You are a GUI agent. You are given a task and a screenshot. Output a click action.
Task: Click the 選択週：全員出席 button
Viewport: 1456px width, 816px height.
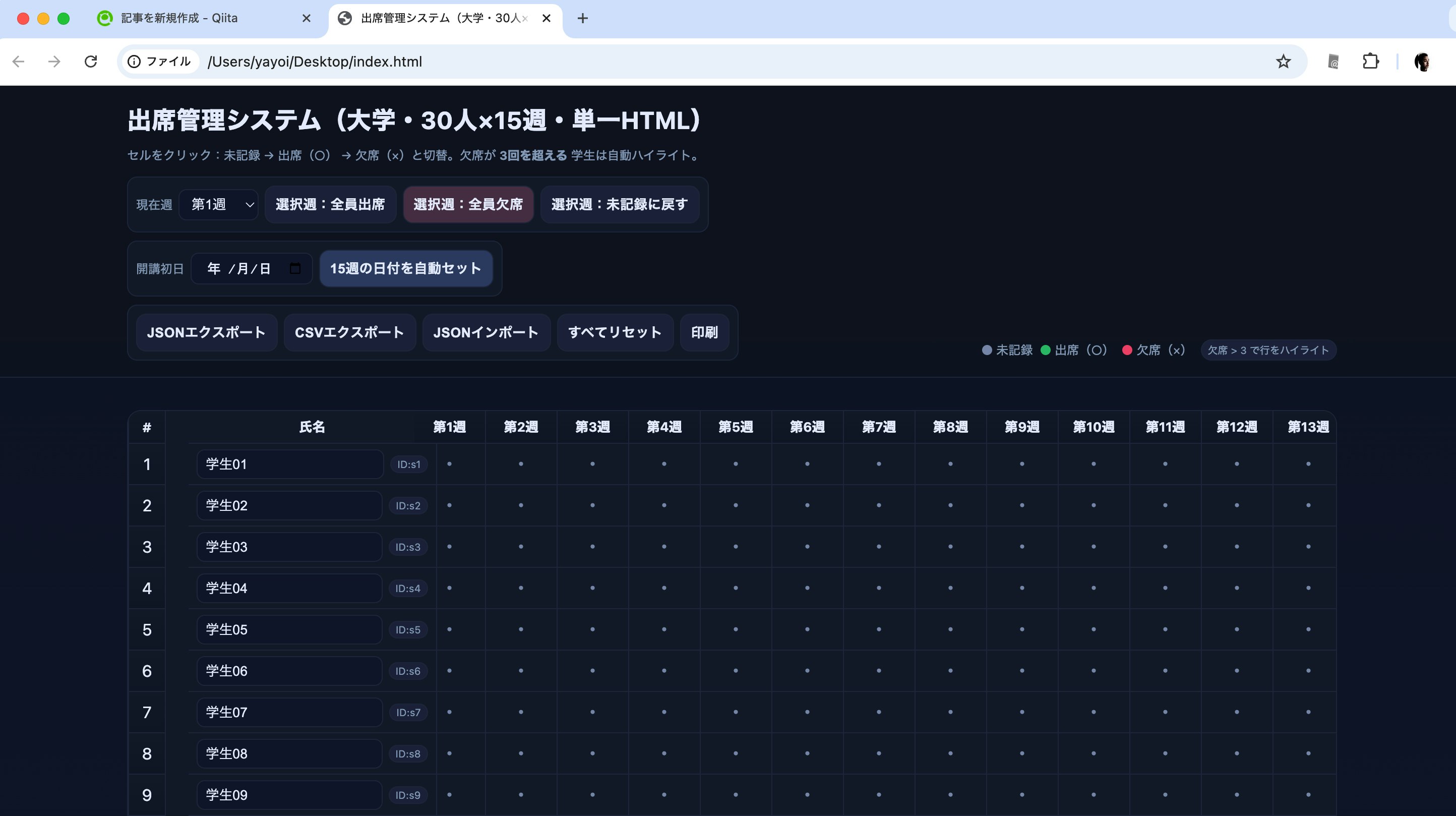tap(330, 204)
